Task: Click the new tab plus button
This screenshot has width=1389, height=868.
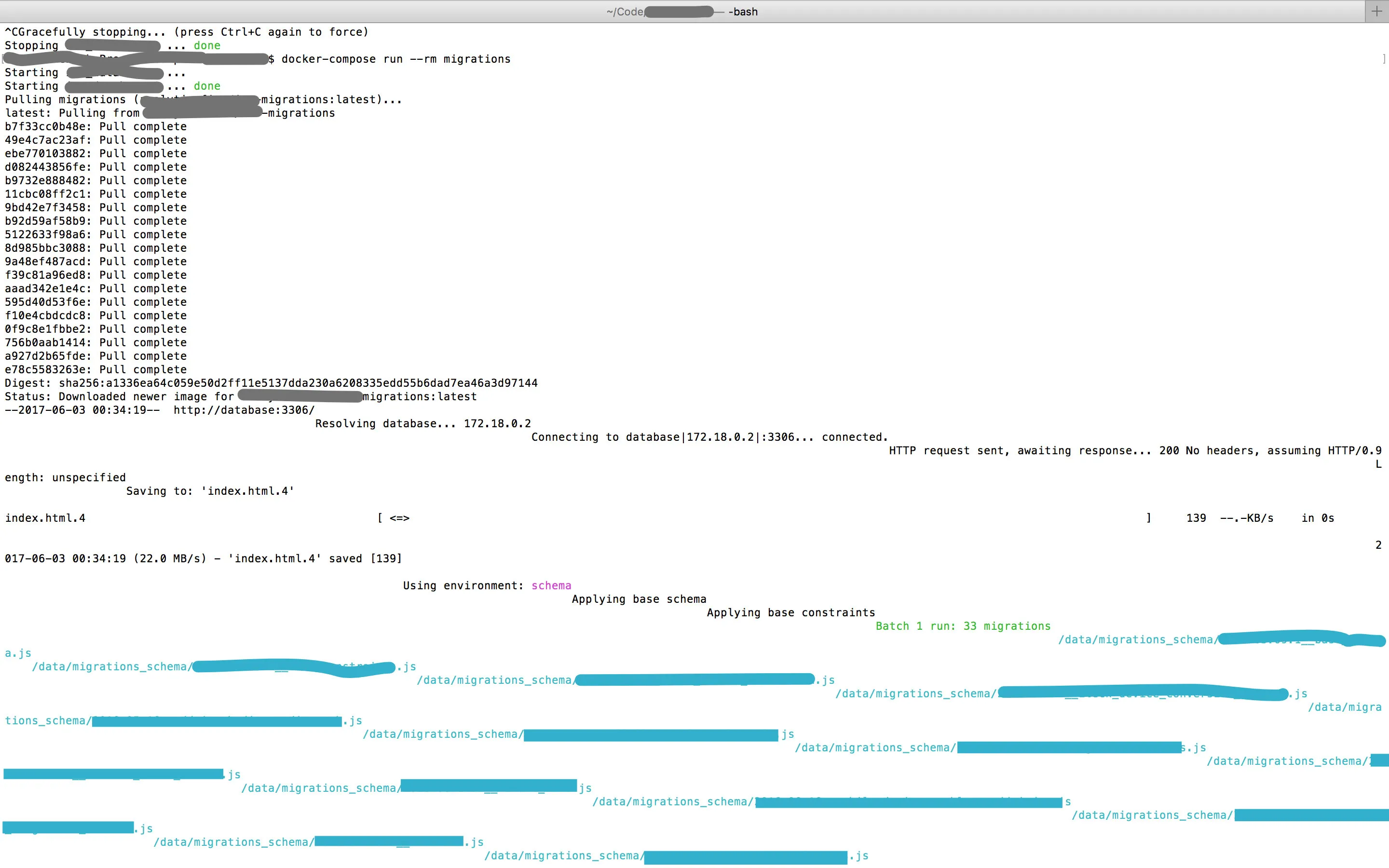Action: pyautogui.click(x=1376, y=12)
